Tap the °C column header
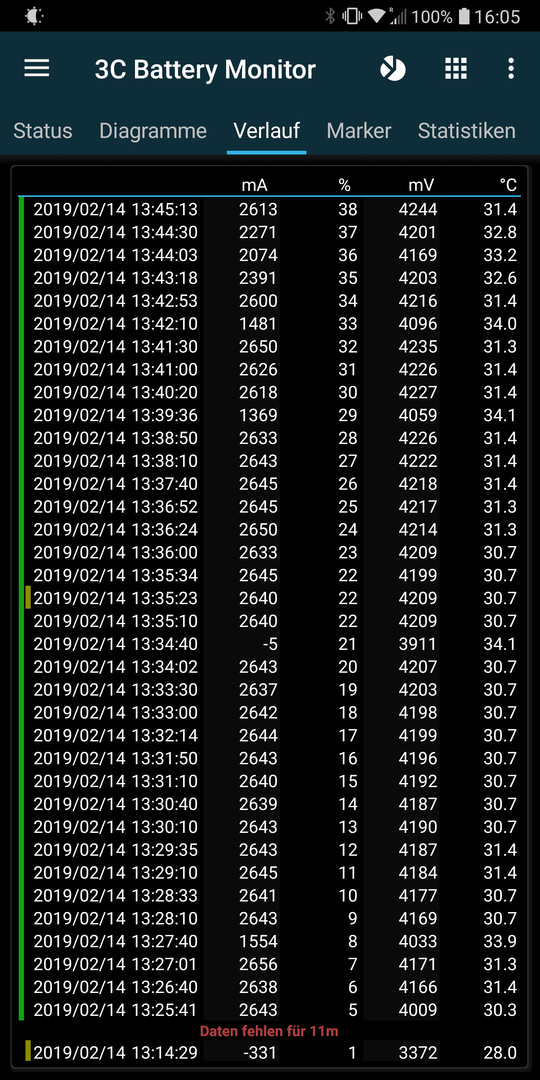 click(508, 185)
